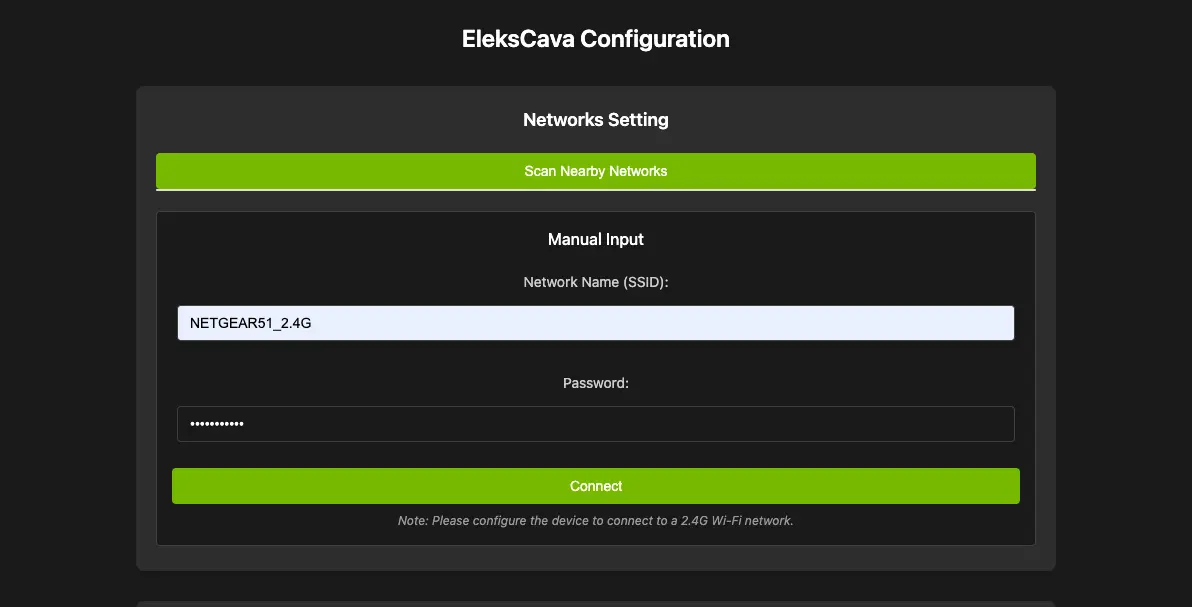Click the green Connect button
Image resolution: width=1192 pixels, height=607 pixels.
coord(595,486)
